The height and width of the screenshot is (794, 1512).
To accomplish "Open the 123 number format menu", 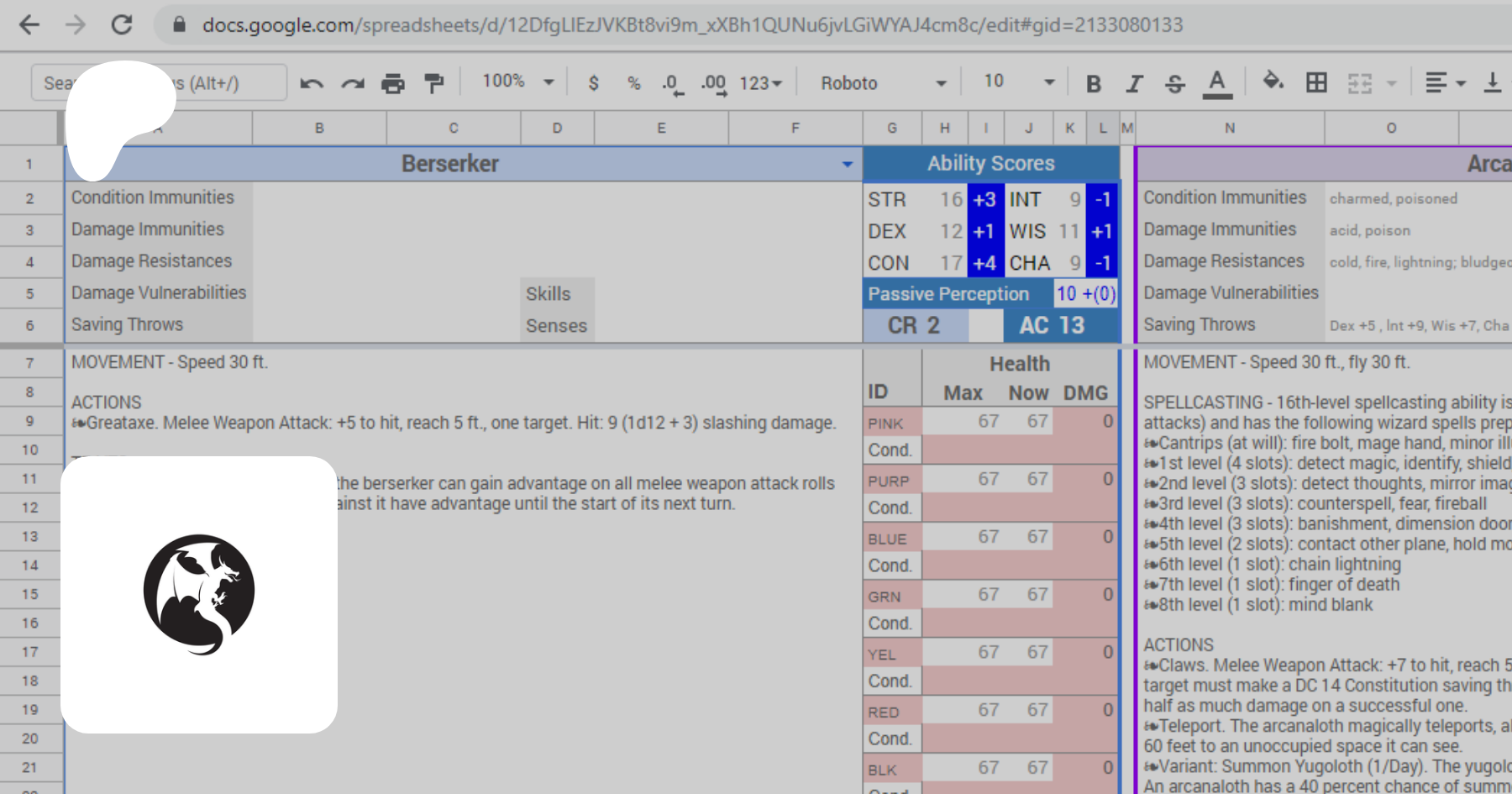I will 760,83.
